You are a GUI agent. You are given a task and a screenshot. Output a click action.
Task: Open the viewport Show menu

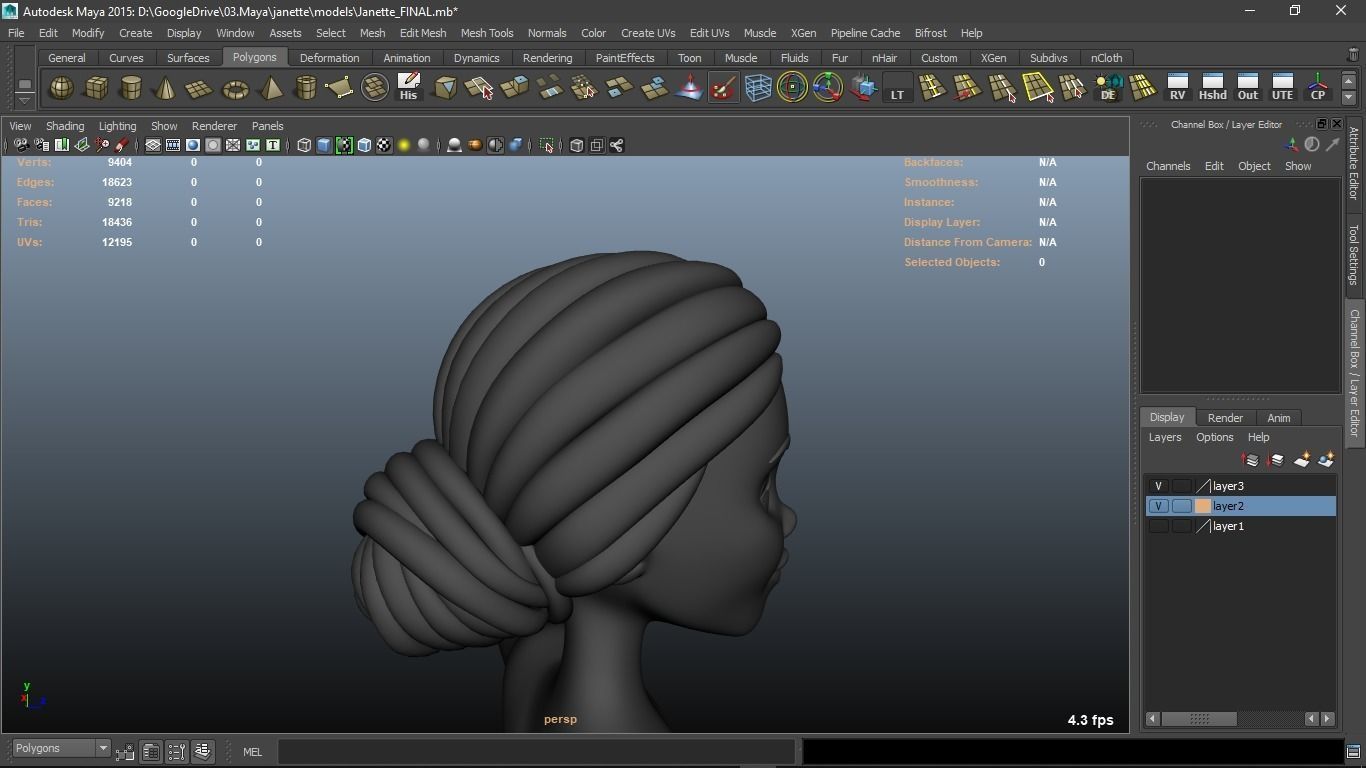(x=164, y=126)
